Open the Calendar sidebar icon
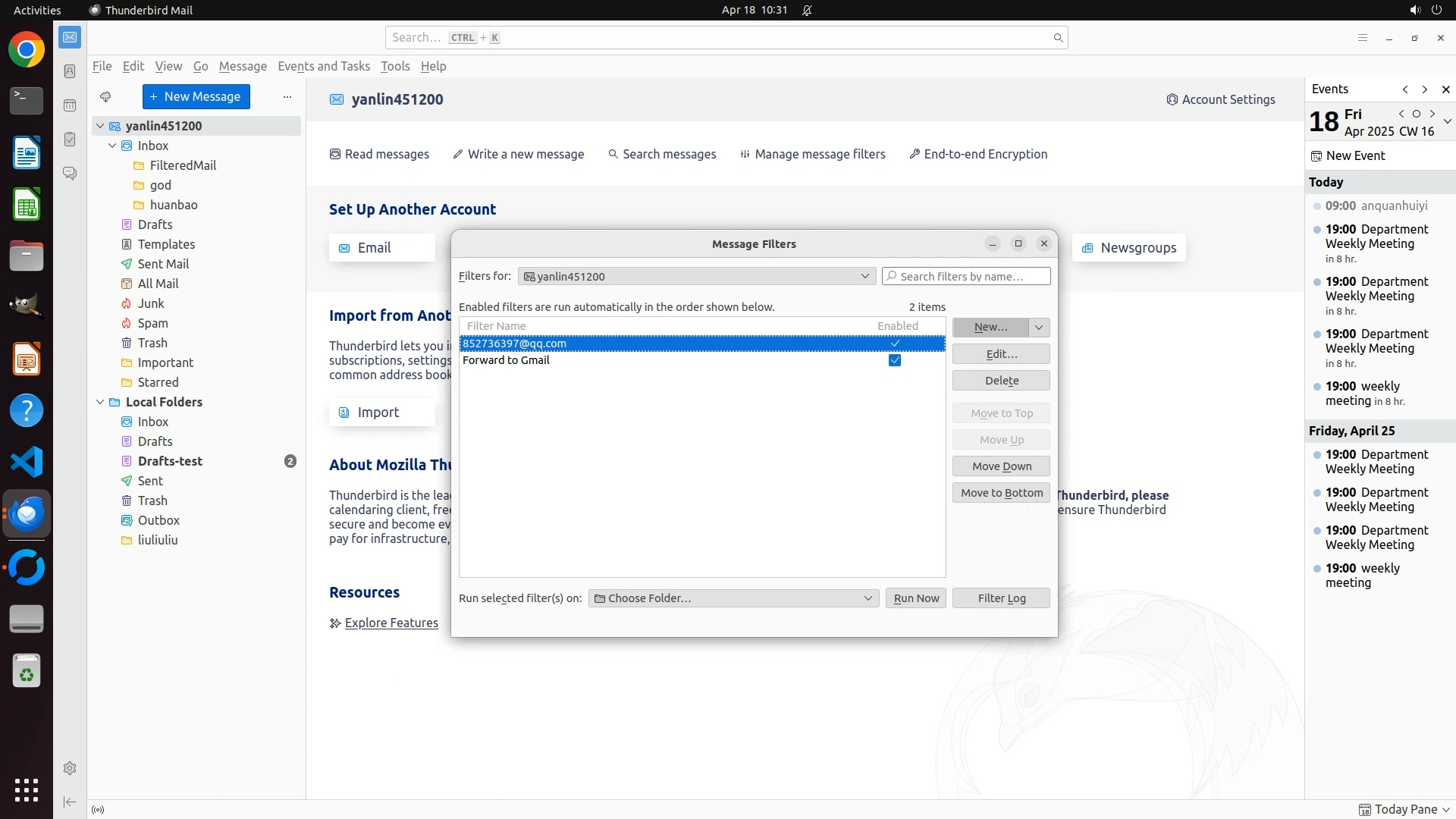This screenshot has width=1456, height=819. (70, 105)
